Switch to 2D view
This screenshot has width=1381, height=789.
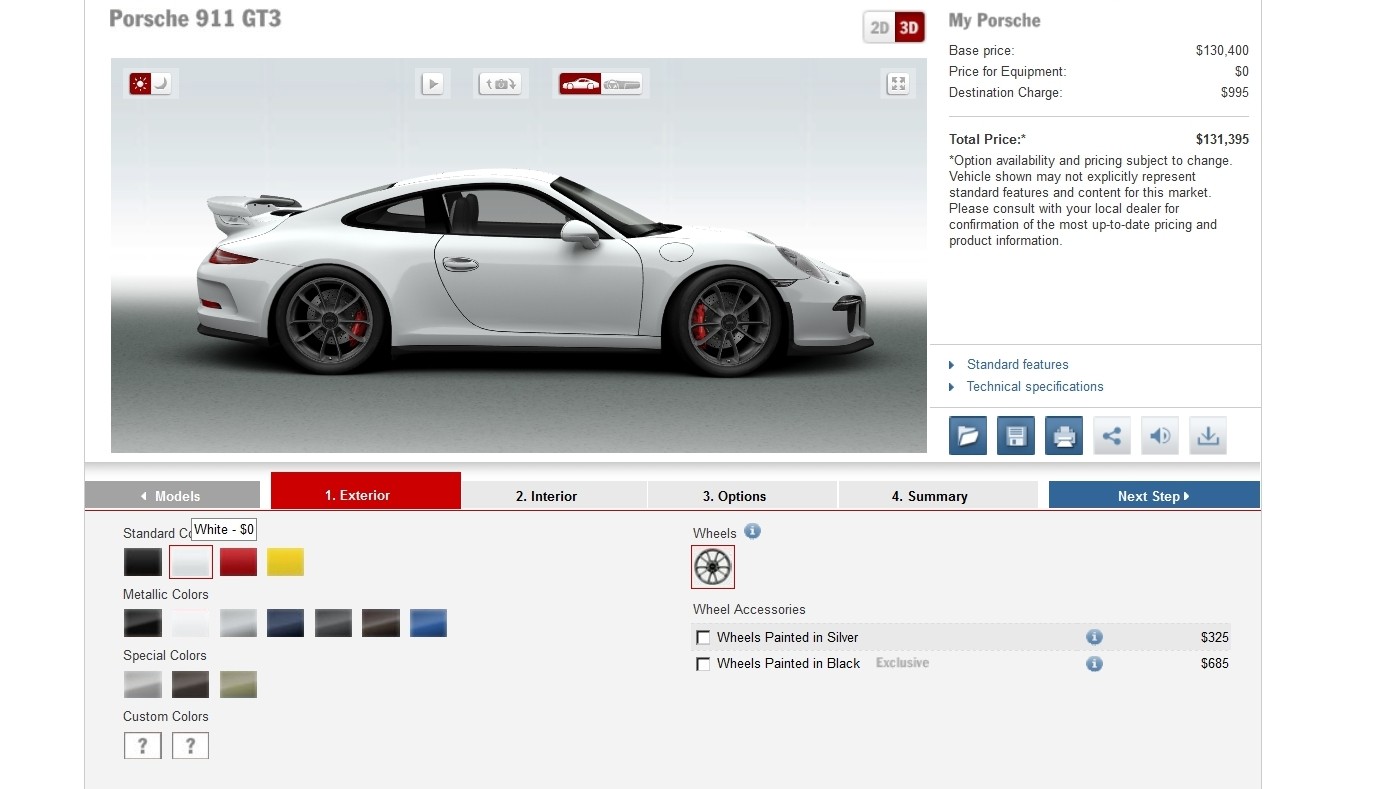(880, 27)
